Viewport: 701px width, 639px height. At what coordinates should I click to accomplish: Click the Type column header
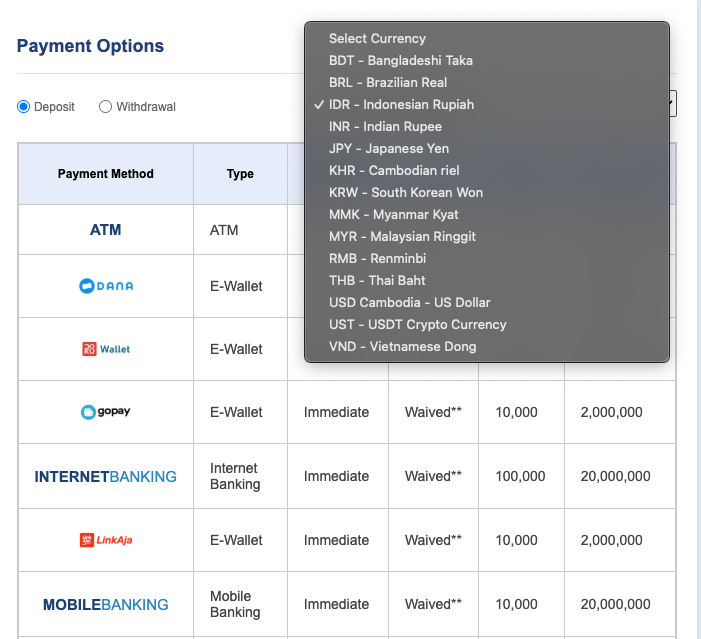coord(240,174)
